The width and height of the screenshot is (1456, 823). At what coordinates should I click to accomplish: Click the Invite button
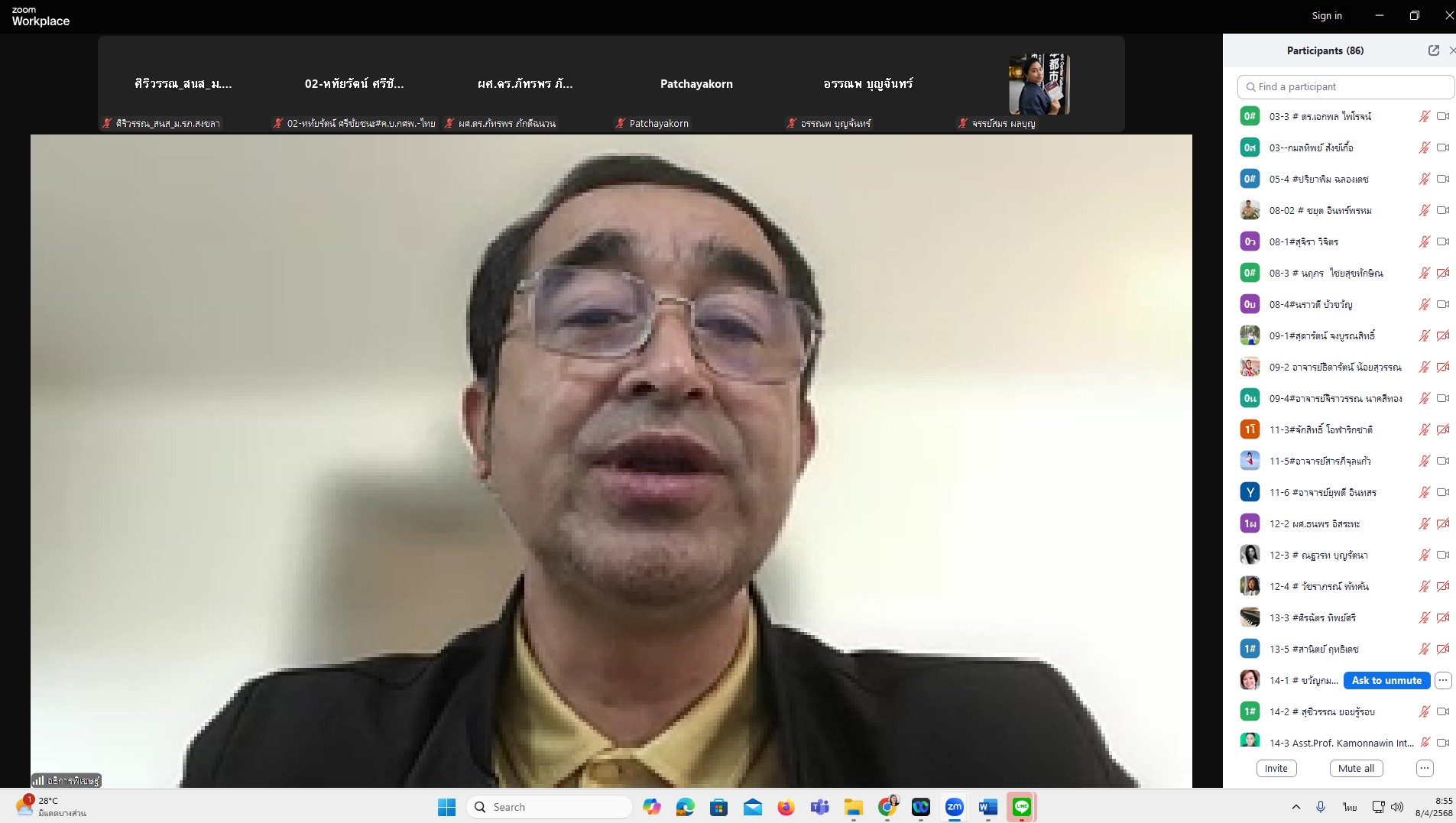click(x=1276, y=768)
